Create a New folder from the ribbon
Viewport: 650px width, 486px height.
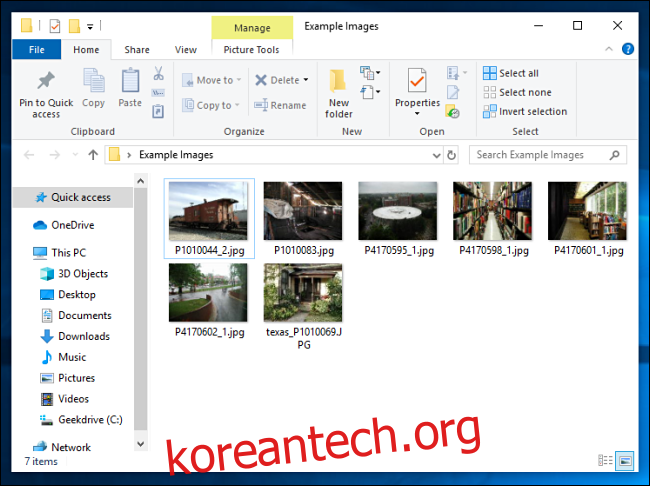pos(339,92)
